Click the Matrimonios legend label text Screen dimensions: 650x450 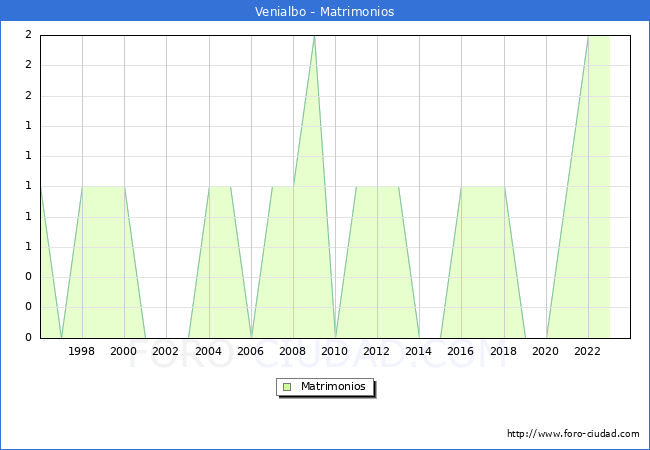click(334, 386)
